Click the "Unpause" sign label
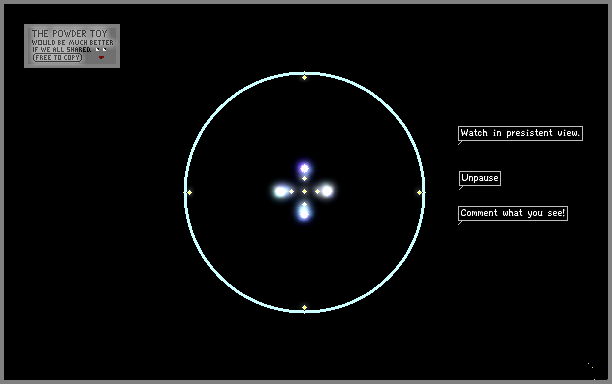Image resolution: width=612 pixels, height=384 pixels. tap(480, 178)
